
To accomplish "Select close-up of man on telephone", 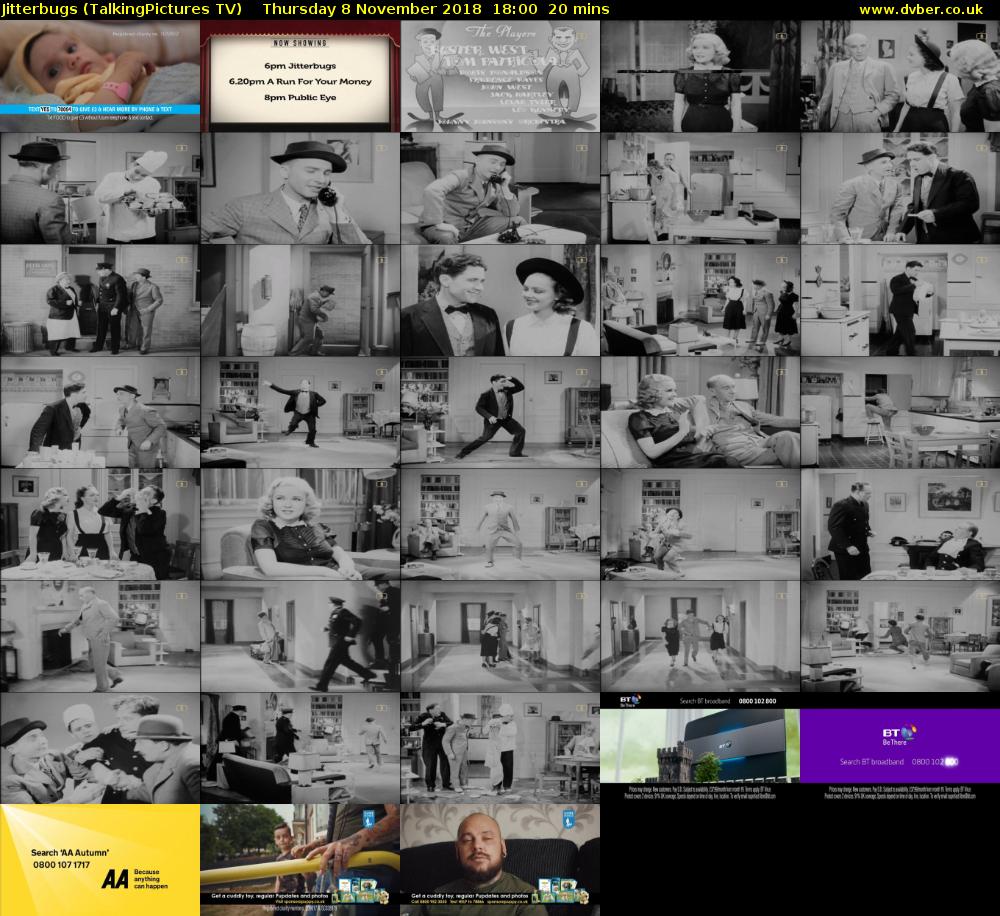I will click(x=300, y=188).
